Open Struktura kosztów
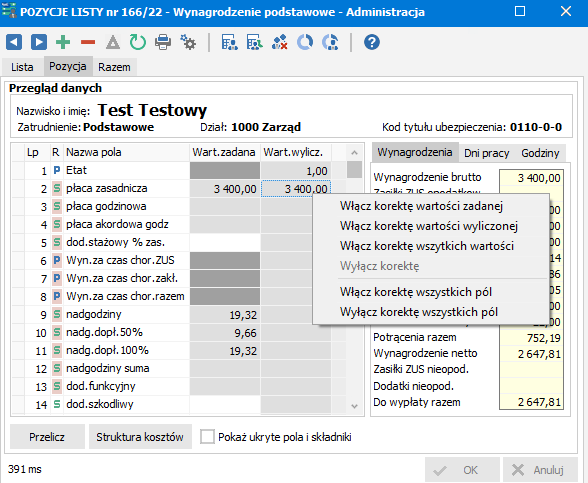Screen dimensions: 588x483 coord(140,437)
